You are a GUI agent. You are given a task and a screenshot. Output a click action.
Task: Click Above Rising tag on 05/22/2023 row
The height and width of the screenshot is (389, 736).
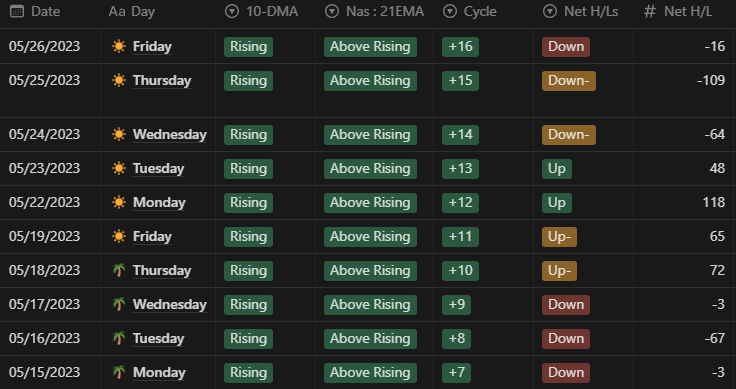coord(370,203)
